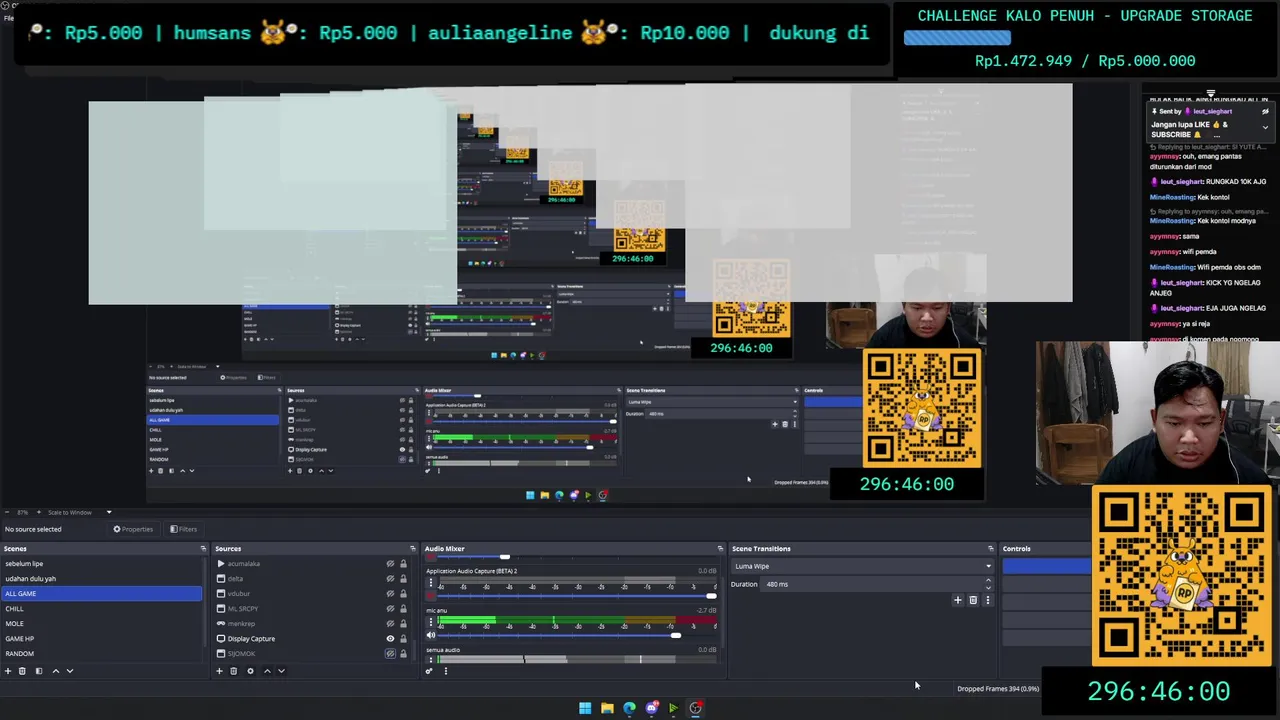
Task: Show the acumalaka source
Action: tap(390, 564)
